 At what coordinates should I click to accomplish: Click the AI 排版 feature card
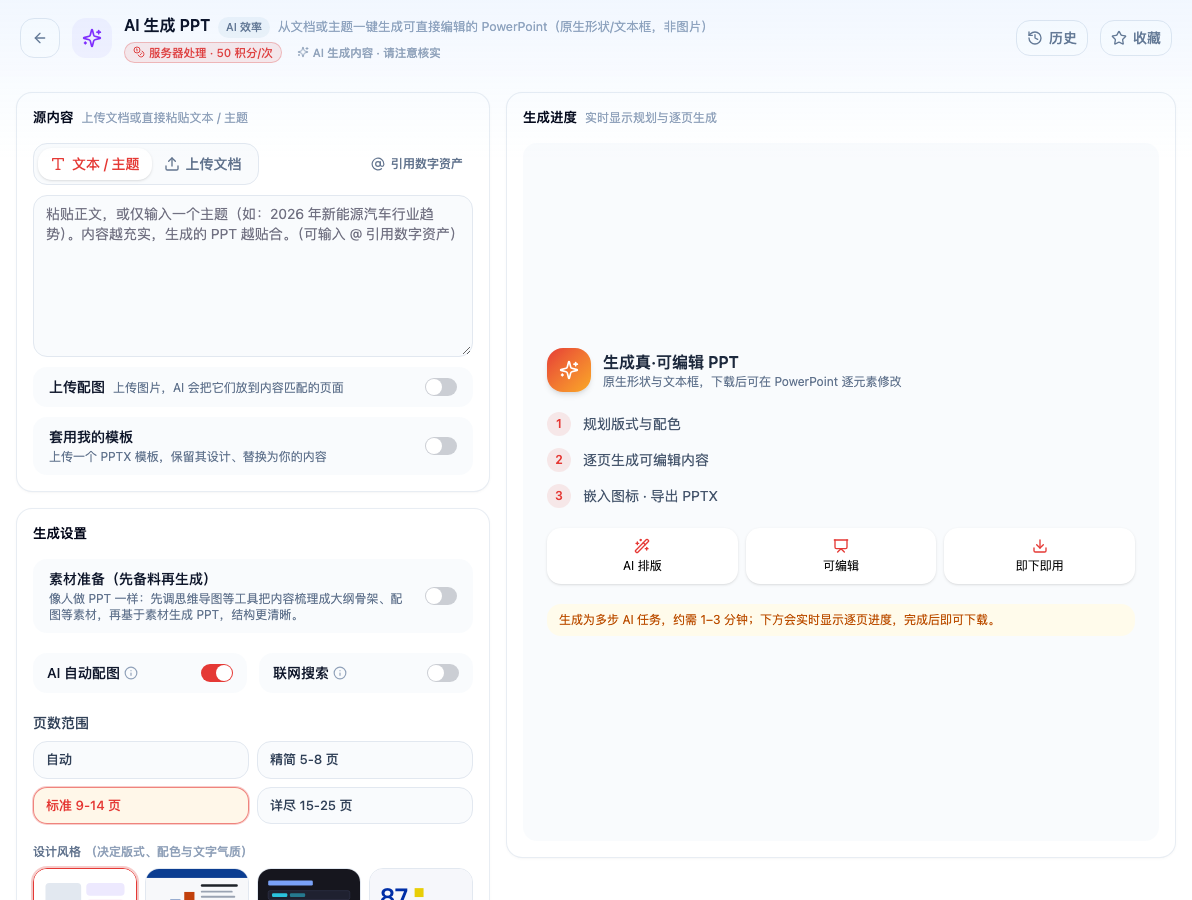pyautogui.click(x=642, y=556)
